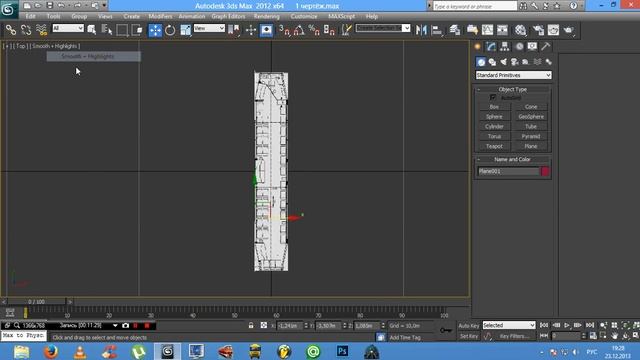Image resolution: width=640 pixels, height=360 pixels.
Task: Open the Manage Layers icon
Action: pyautogui.click(x=455, y=30)
